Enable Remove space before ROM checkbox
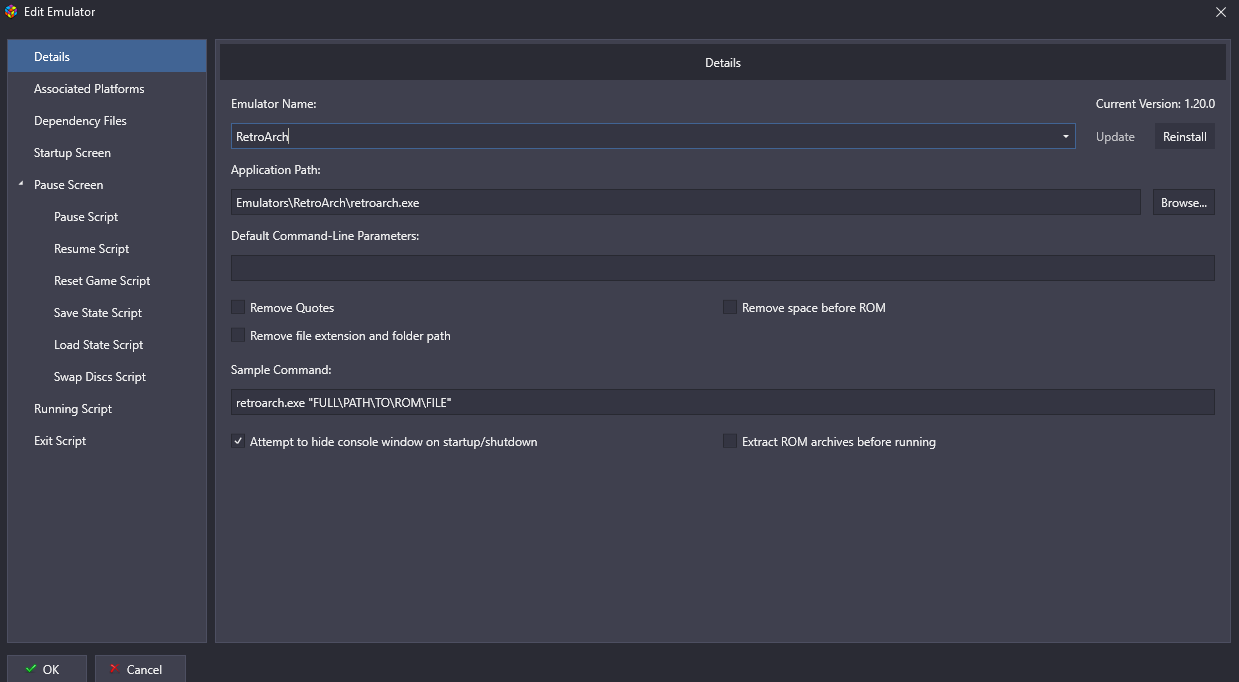Viewport: 1239px width, 682px height. pos(730,308)
